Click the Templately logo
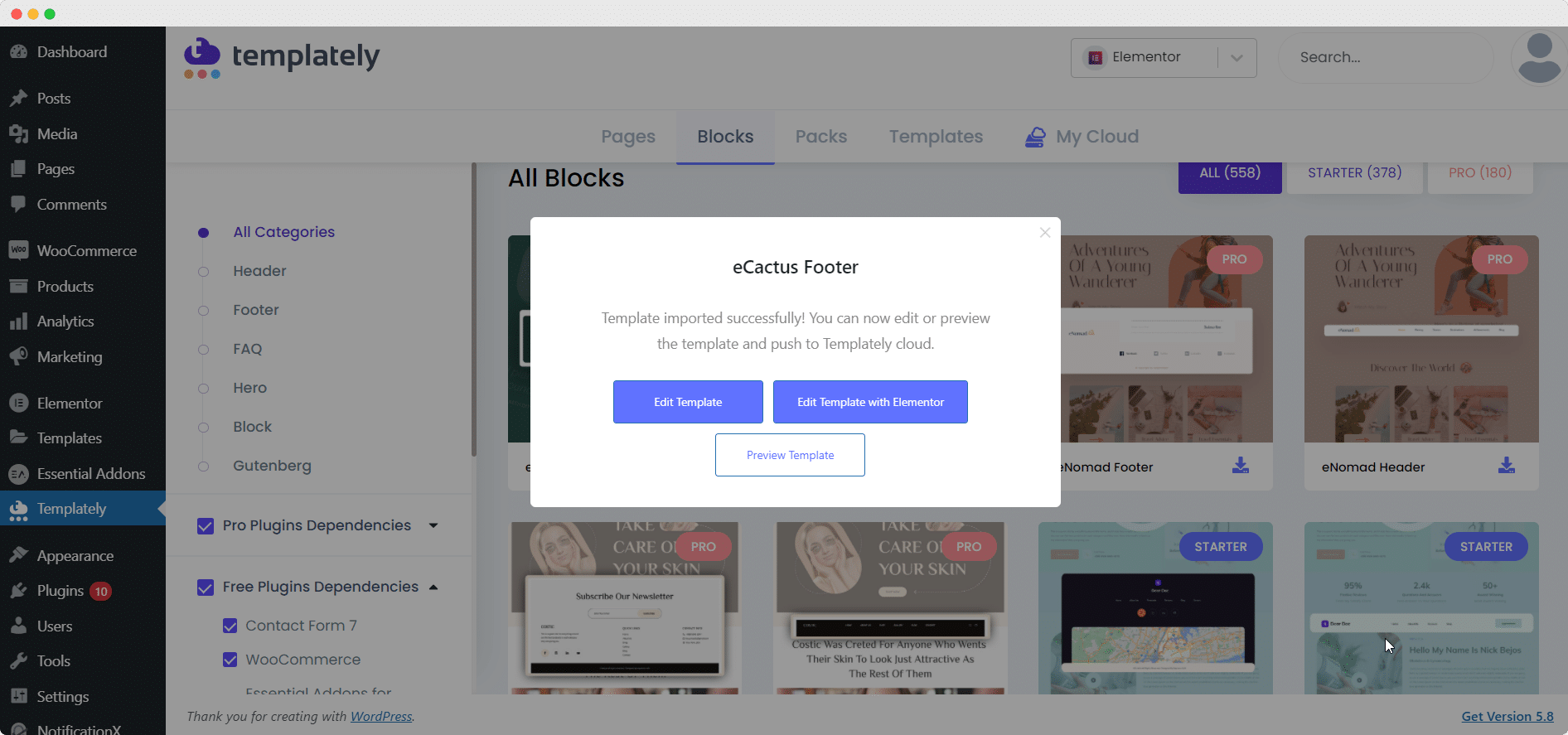The image size is (1568, 735). pos(282,57)
